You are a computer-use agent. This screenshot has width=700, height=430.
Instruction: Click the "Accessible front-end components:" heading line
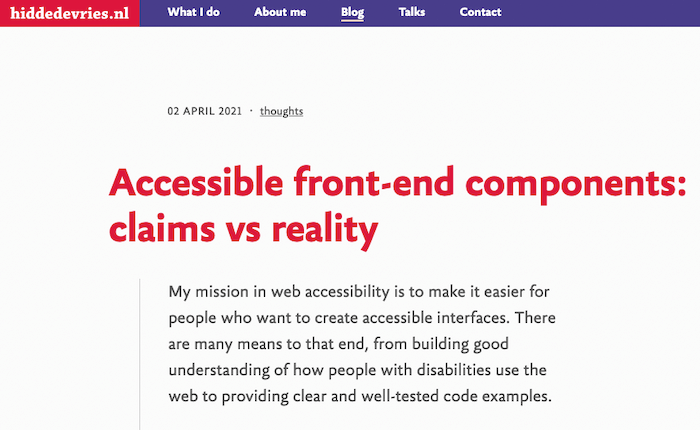point(397,184)
